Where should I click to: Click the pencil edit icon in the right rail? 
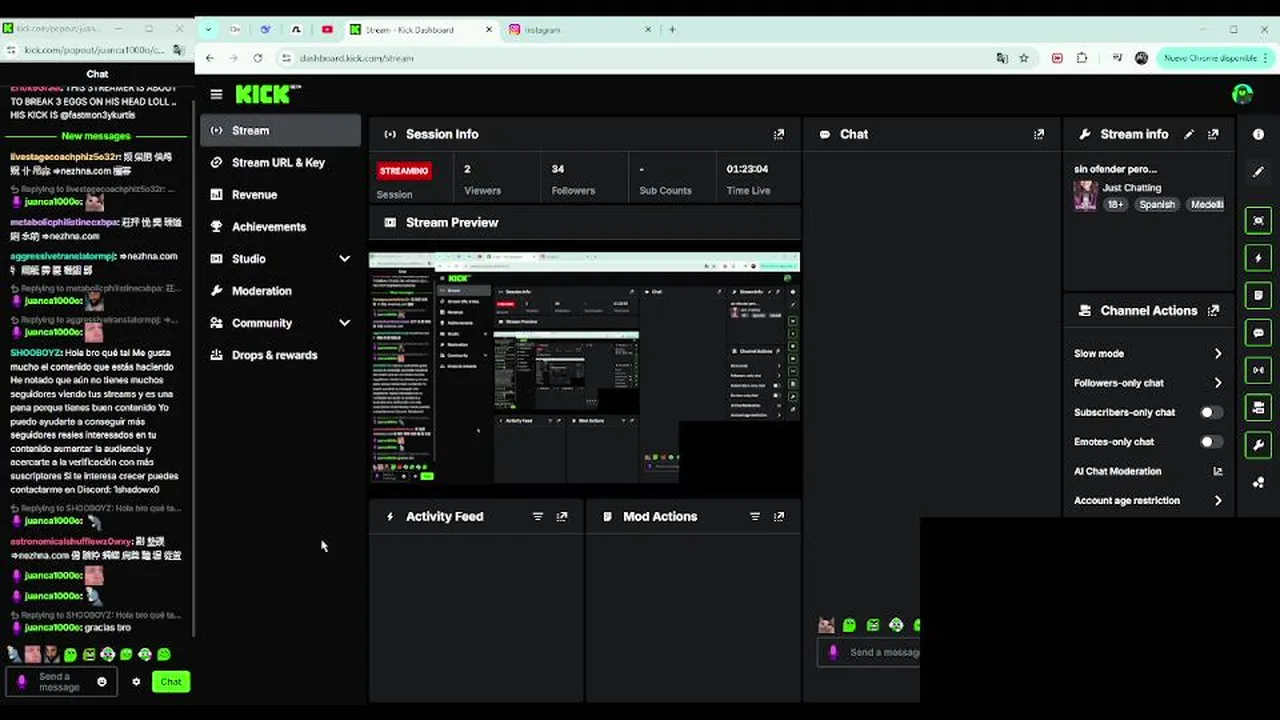click(1258, 172)
